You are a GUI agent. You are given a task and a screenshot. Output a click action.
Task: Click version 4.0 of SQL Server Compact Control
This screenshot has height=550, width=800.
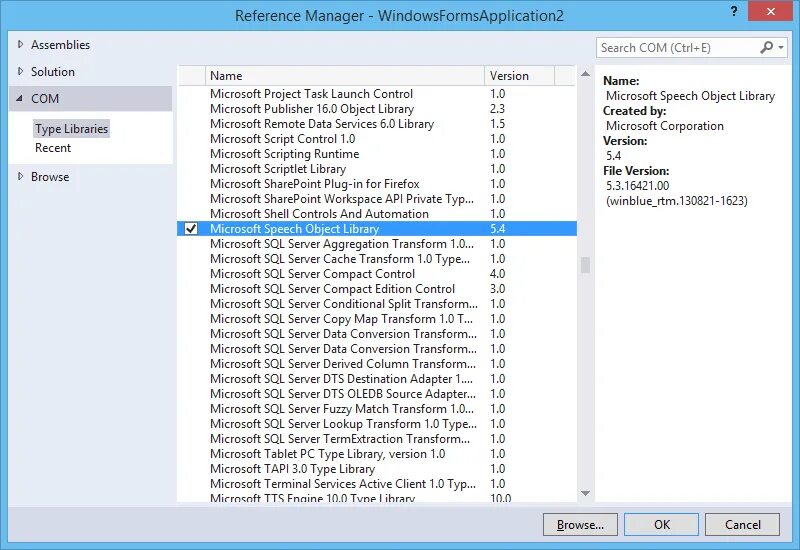[497, 274]
